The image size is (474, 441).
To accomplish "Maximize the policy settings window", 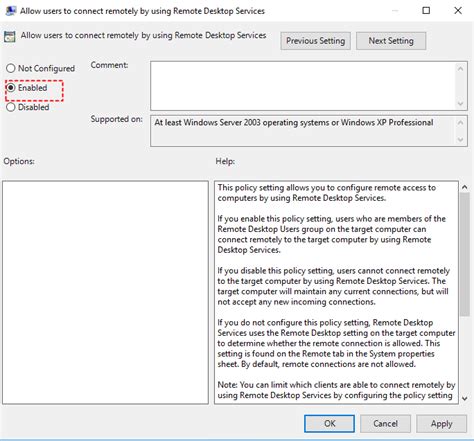I will [426, 11].
